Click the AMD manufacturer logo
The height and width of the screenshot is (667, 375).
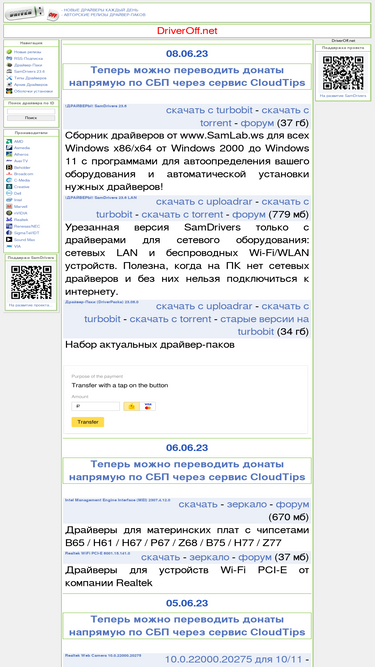tap(9, 141)
